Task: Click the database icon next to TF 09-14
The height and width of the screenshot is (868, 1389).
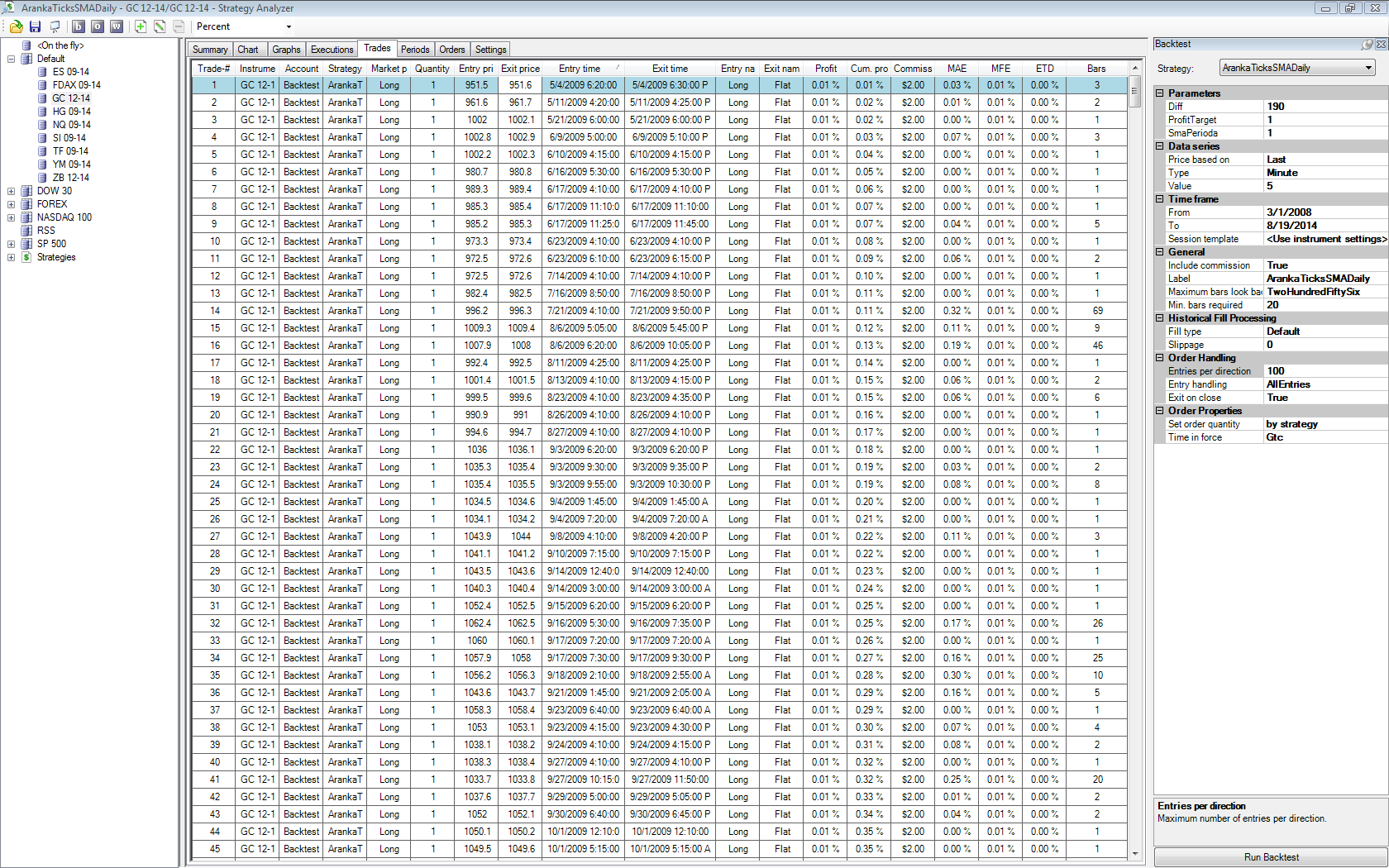Action: pyautogui.click(x=42, y=151)
